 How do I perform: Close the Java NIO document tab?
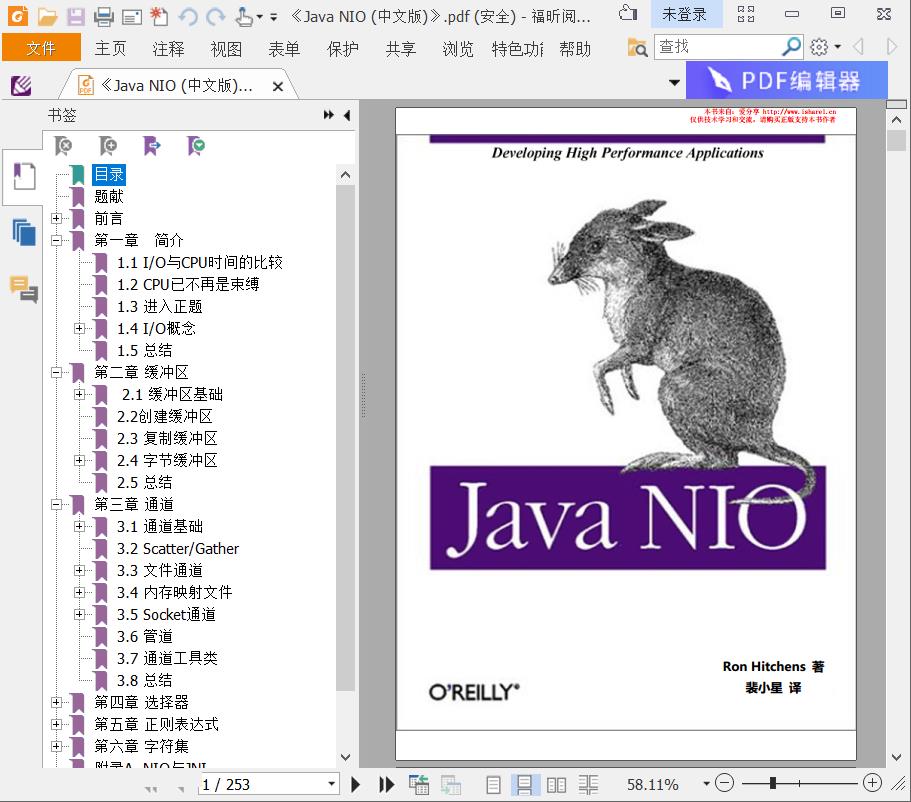tap(278, 87)
